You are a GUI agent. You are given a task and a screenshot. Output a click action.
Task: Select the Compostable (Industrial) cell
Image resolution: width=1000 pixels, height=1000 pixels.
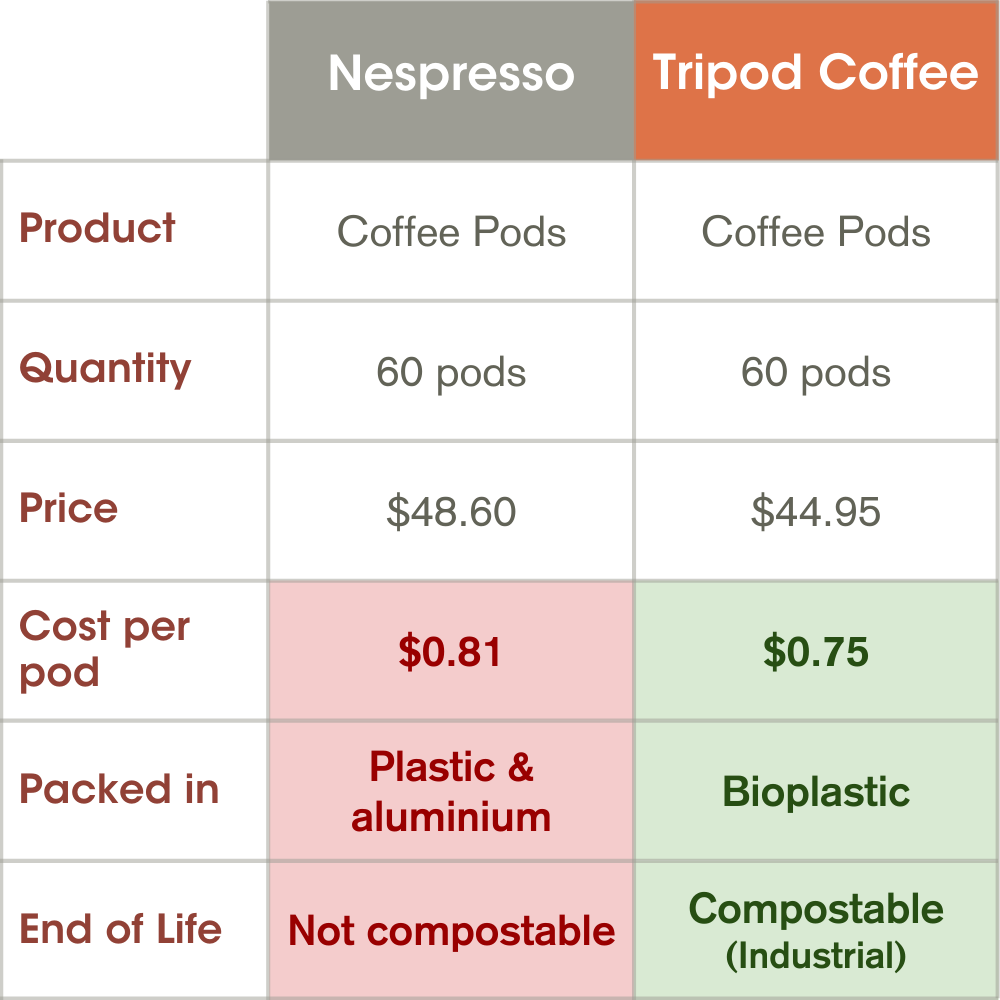coord(816,930)
